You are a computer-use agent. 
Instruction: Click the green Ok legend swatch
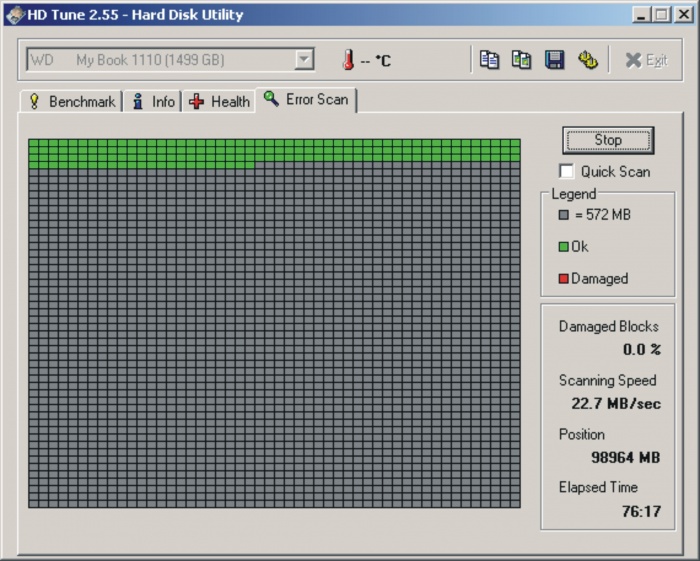563,246
